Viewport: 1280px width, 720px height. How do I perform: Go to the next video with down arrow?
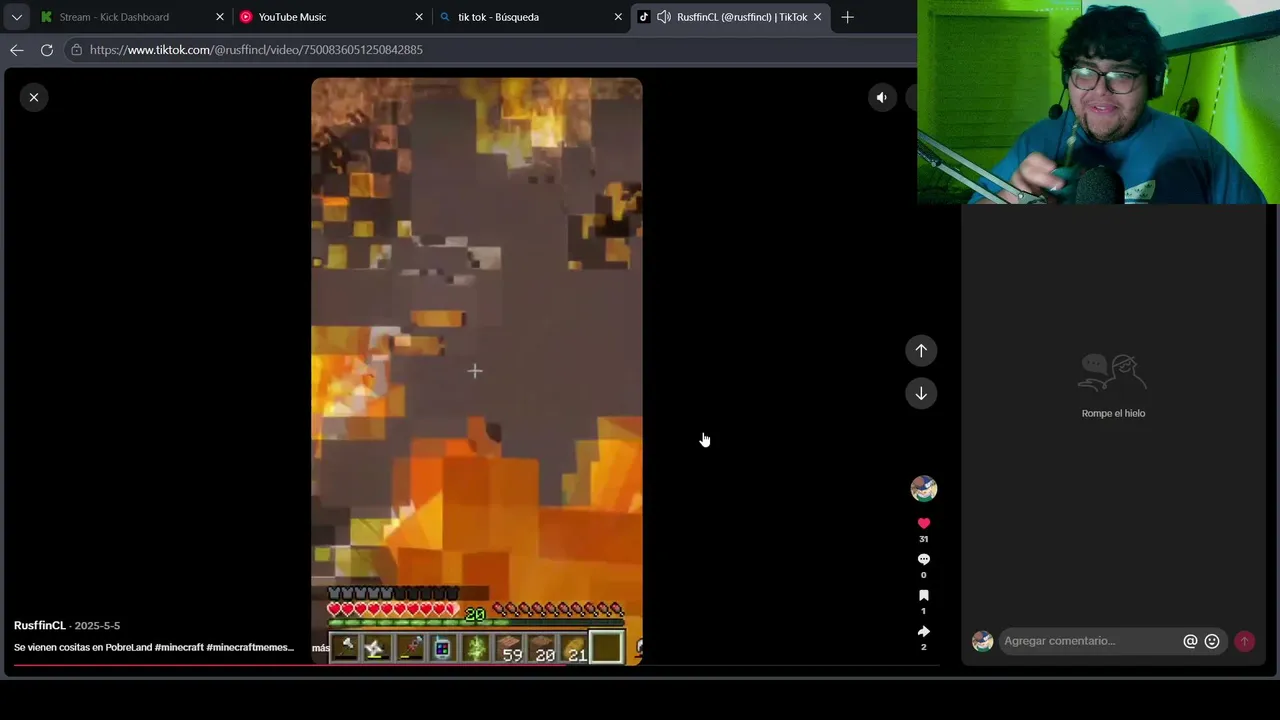[x=921, y=393]
